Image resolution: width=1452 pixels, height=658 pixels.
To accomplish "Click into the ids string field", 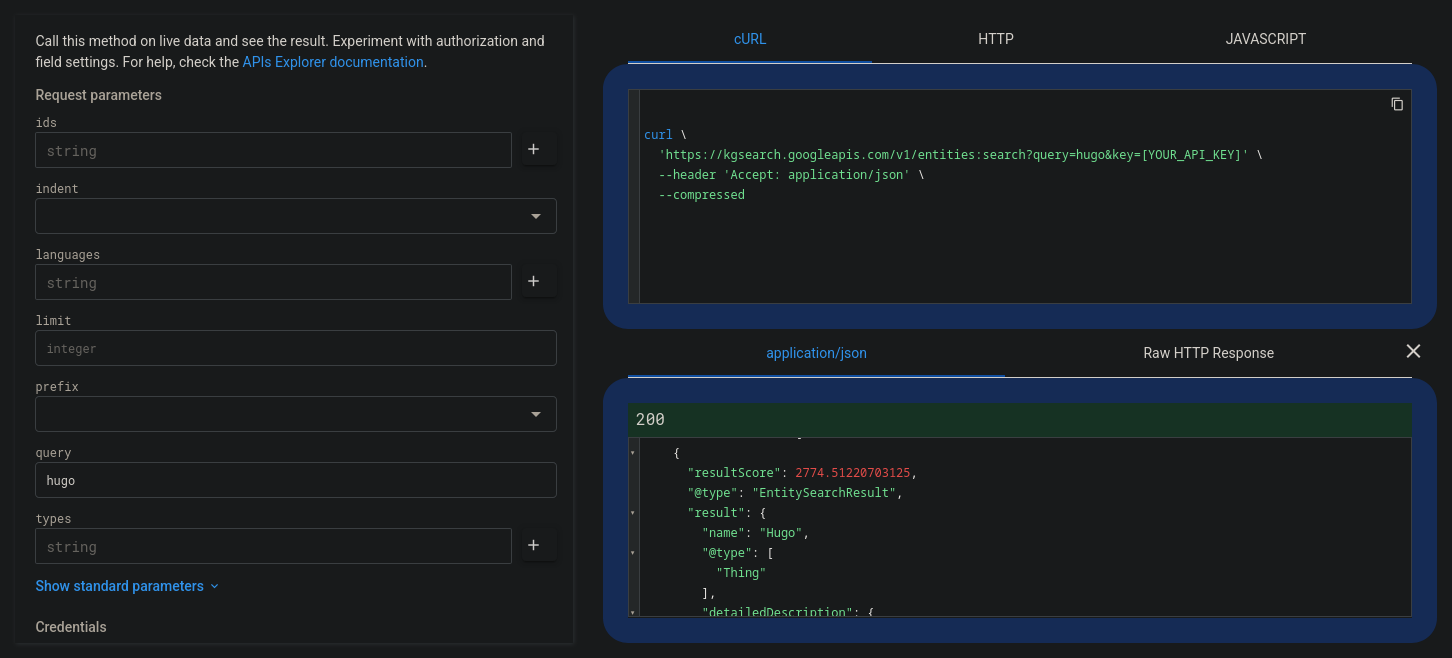I will [273, 150].
